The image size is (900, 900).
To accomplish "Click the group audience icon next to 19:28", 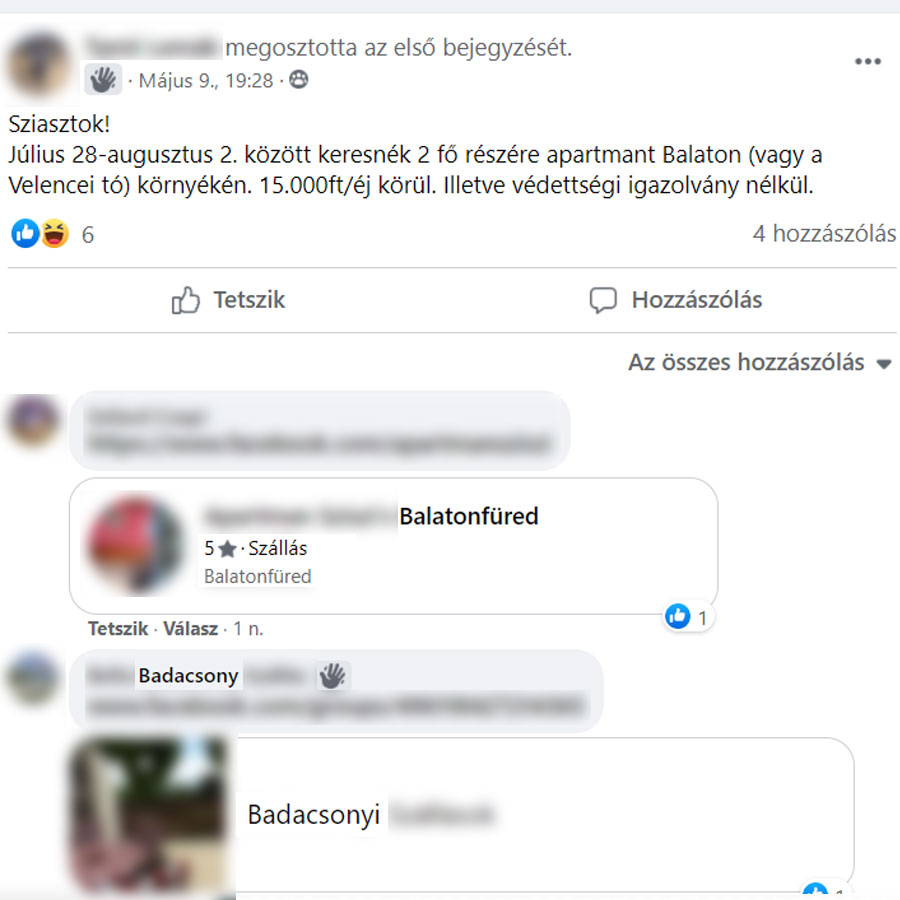I will pyautogui.click(x=298, y=79).
